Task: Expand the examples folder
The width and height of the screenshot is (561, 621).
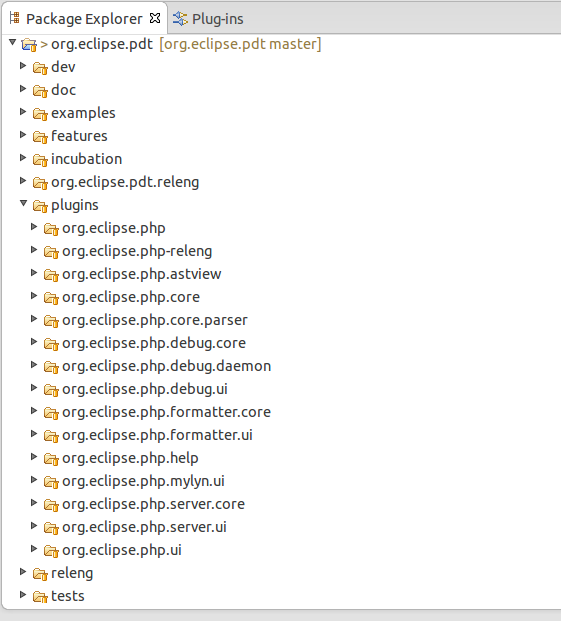Action: (x=23, y=112)
